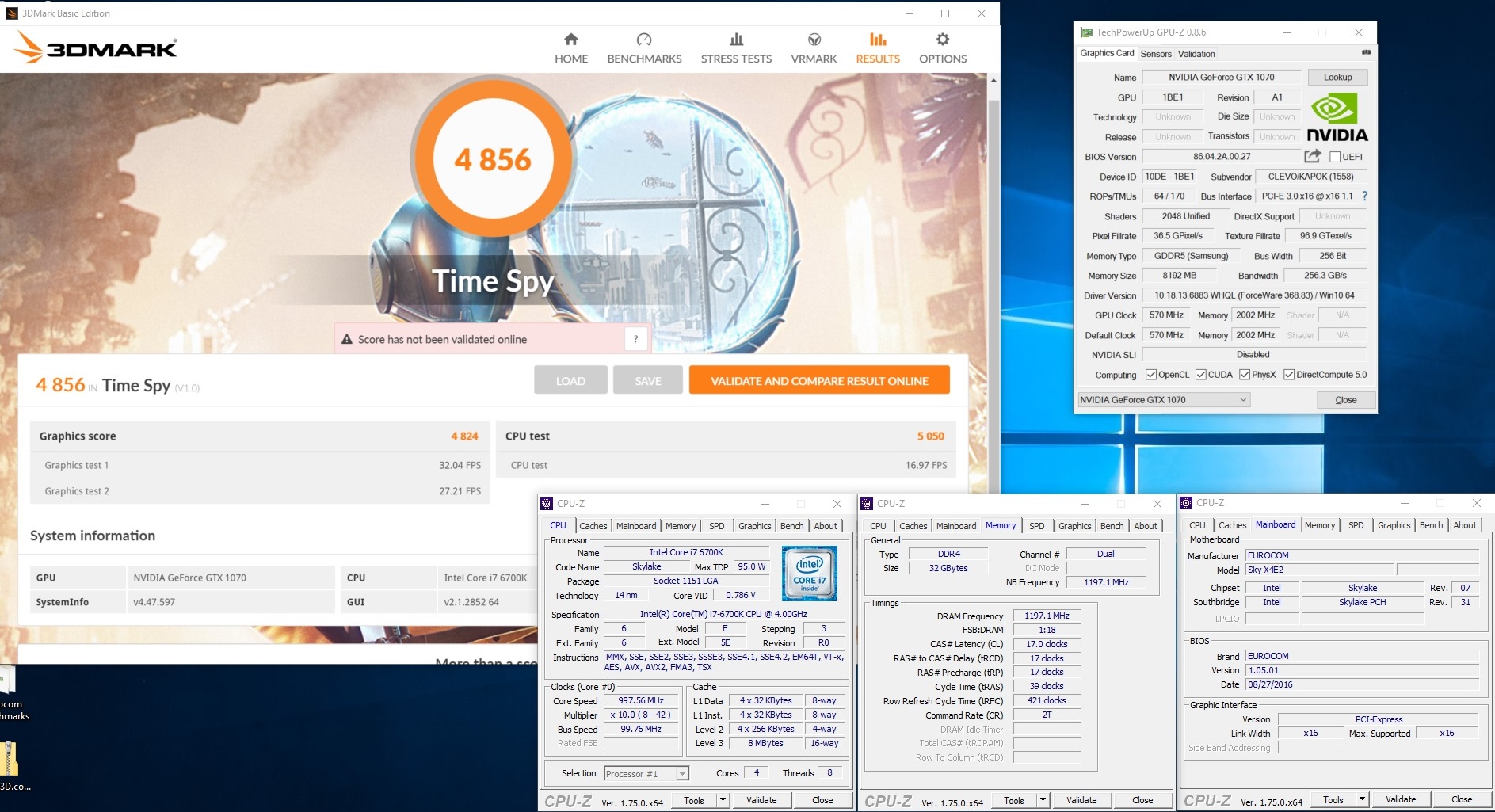This screenshot has width=1495, height=812.
Task: Open the Processor #1 selection dropdown
Action: tap(682, 774)
